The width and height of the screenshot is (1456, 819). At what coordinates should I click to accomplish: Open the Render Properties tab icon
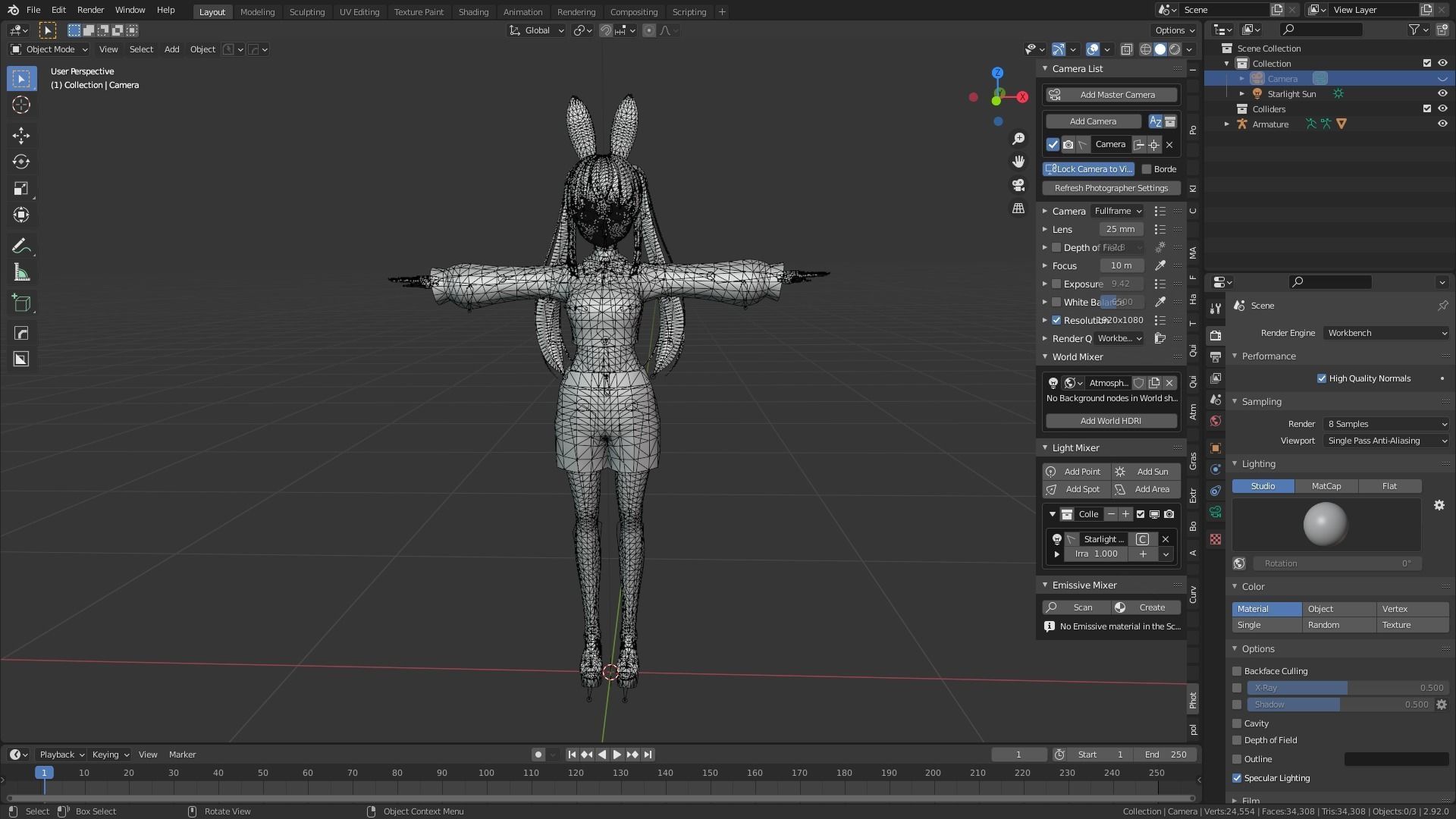click(x=1216, y=335)
